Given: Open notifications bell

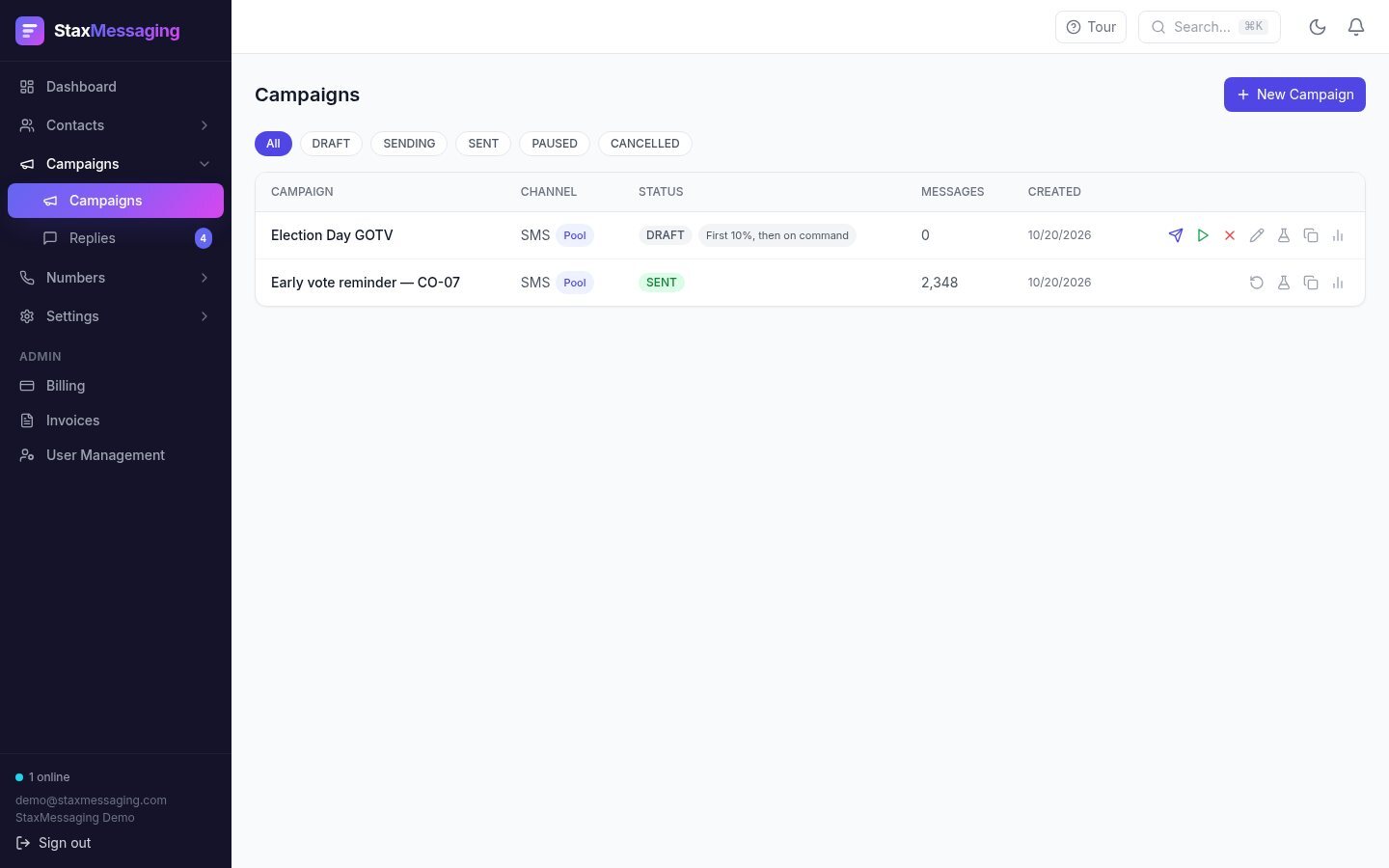Looking at the screenshot, I should coord(1356,27).
